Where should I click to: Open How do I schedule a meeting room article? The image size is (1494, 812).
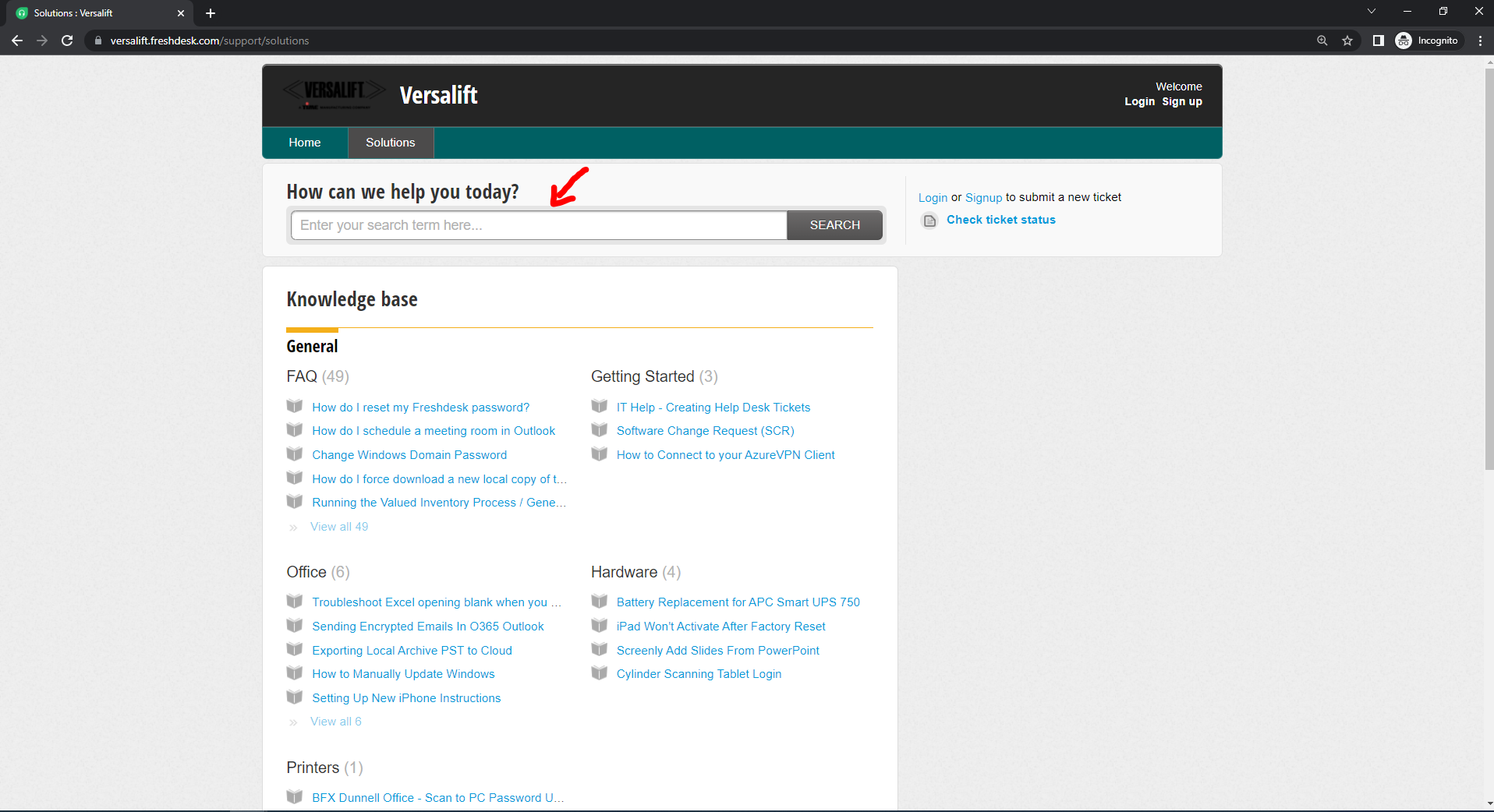[434, 431]
